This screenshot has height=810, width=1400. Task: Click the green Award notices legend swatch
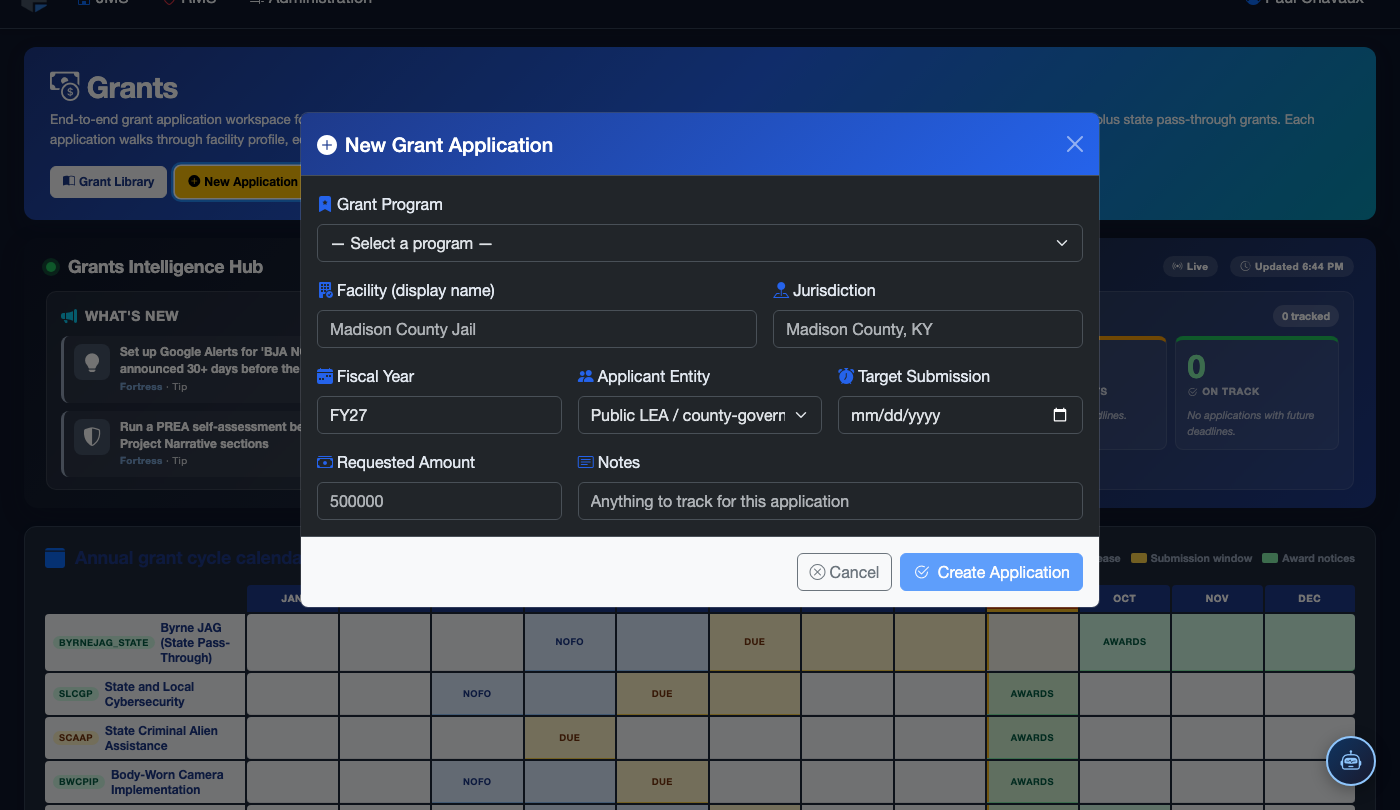(x=1270, y=558)
